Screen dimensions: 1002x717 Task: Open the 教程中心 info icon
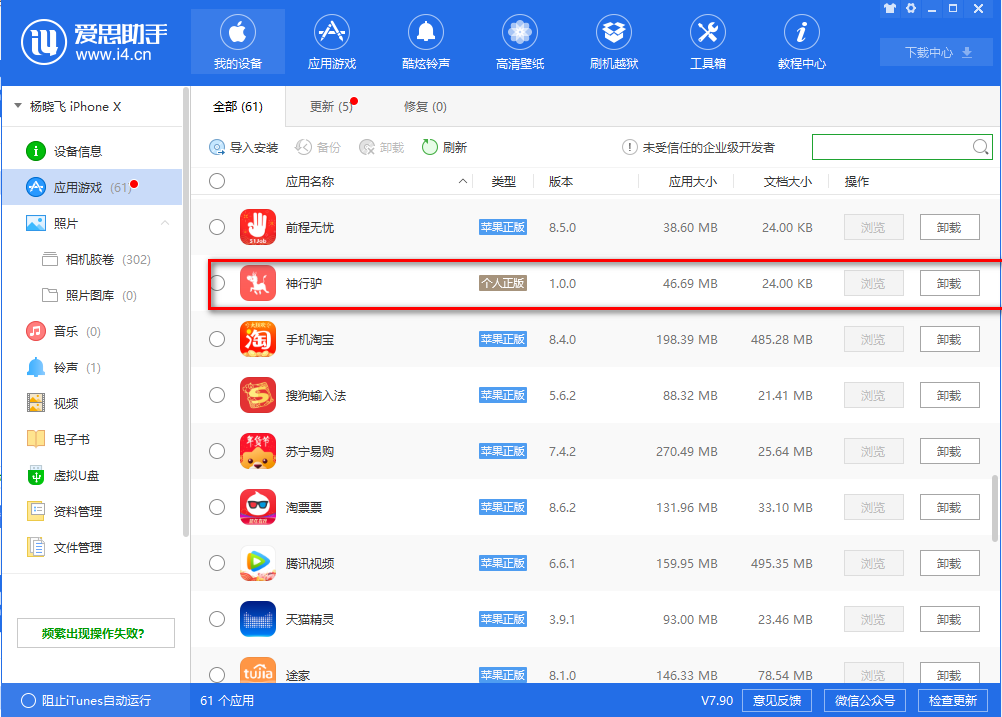801,34
